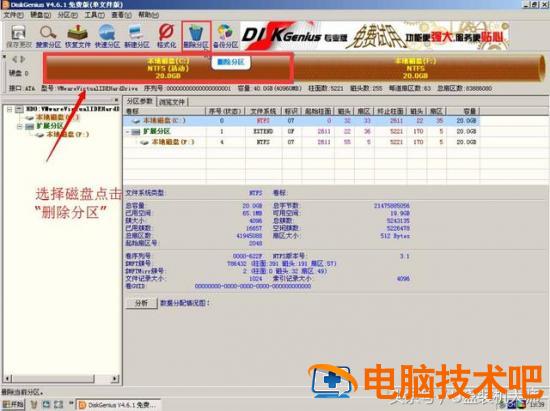Click the 容量 column header

[463, 112]
